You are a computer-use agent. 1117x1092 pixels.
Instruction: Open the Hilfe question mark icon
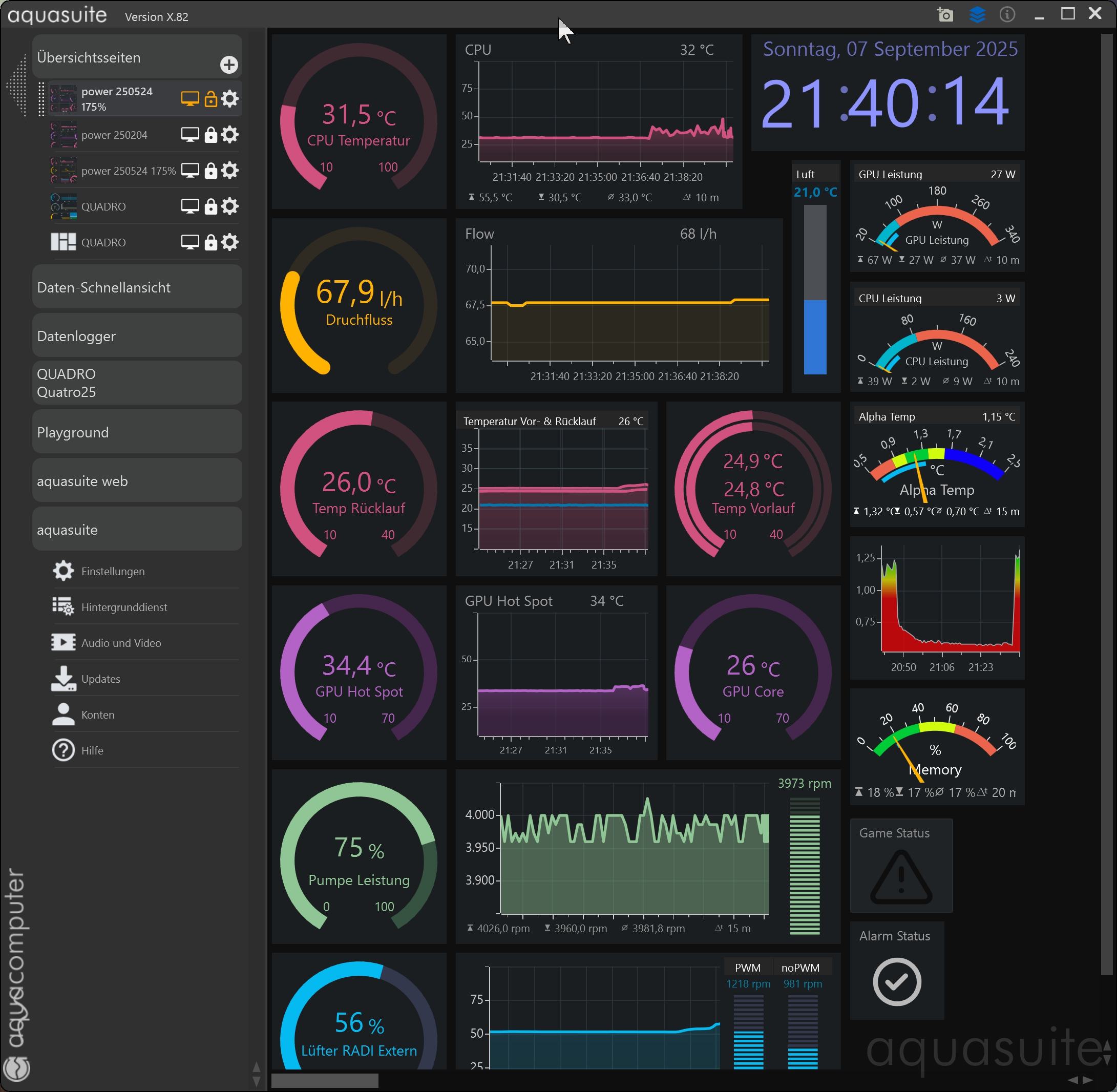(x=63, y=750)
